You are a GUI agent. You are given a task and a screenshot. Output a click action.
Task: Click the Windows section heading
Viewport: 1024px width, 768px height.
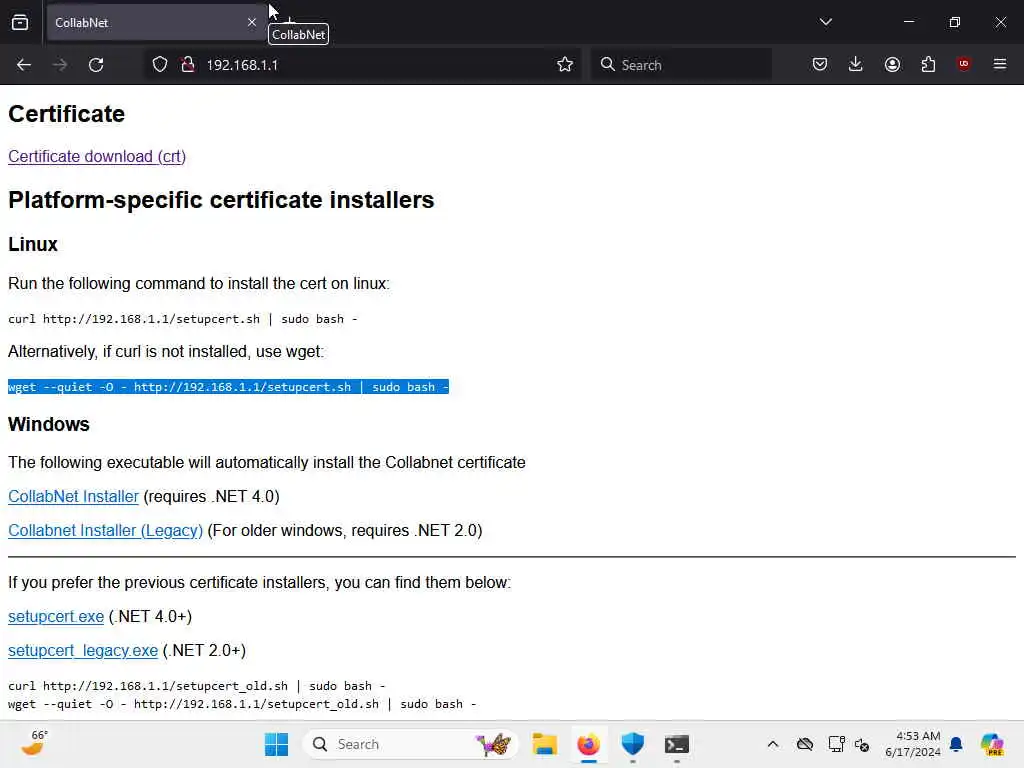click(x=48, y=424)
